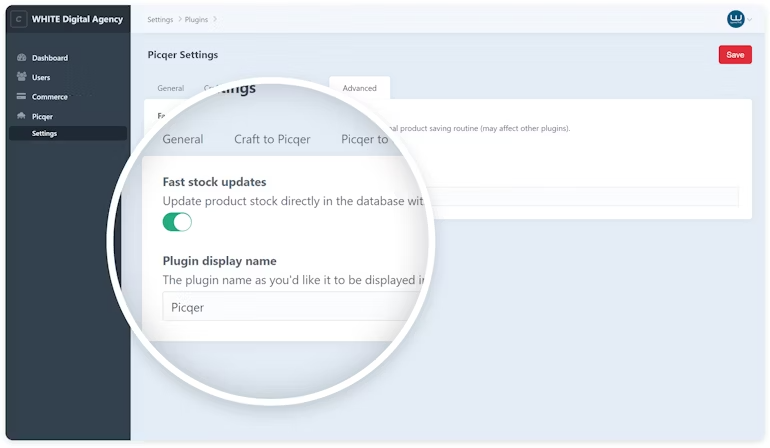This screenshot has height=448, width=770.
Task: Click the Picqer plugin icon in sidebar
Action: coord(21,117)
